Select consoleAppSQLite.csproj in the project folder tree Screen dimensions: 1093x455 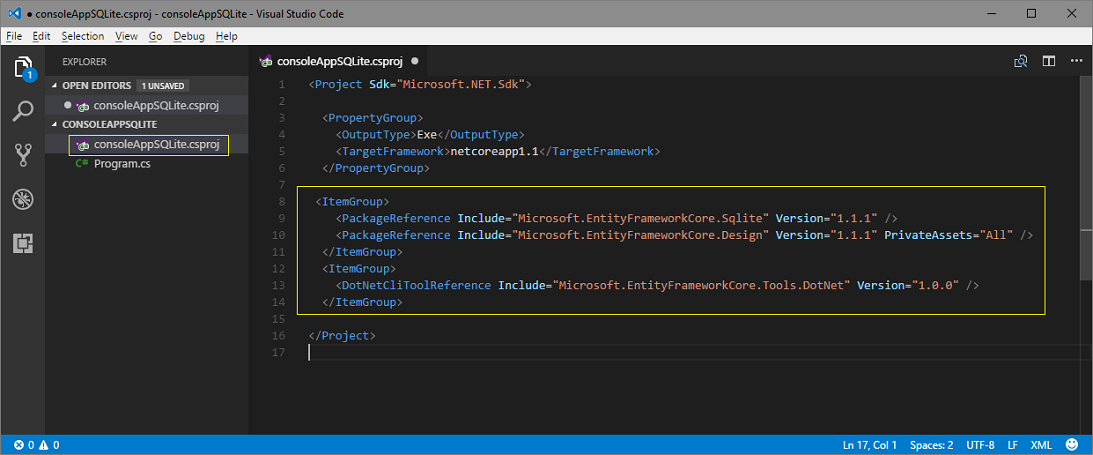tap(147, 145)
